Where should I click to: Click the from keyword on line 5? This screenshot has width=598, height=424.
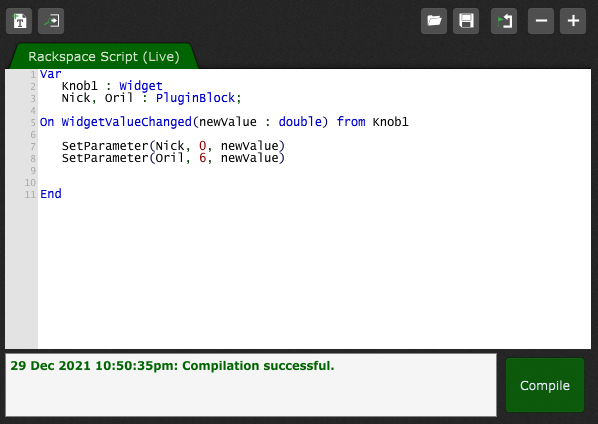click(x=351, y=122)
